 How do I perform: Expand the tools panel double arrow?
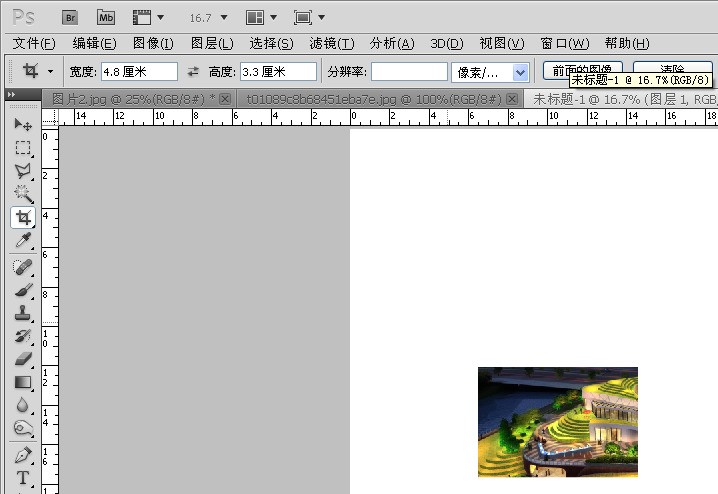click(12, 95)
